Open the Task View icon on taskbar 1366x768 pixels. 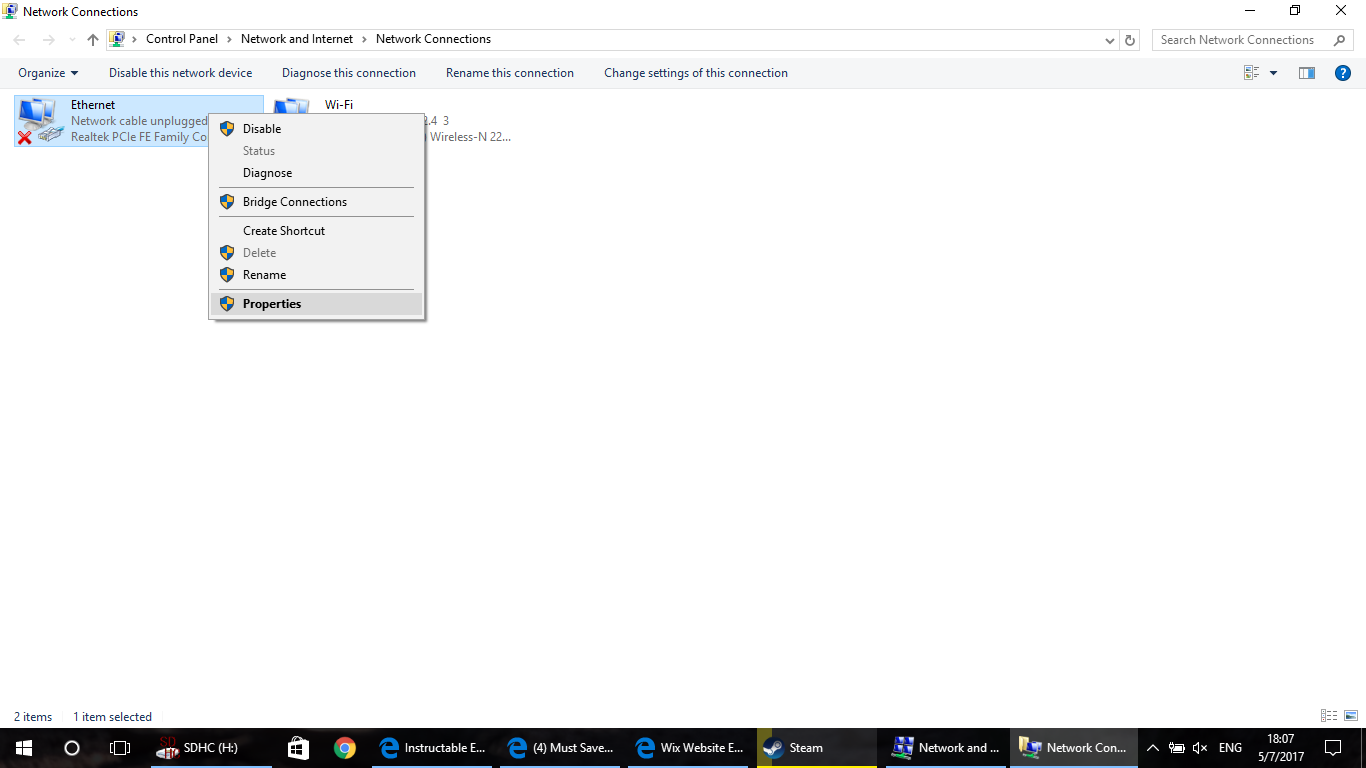click(x=119, y=747)
